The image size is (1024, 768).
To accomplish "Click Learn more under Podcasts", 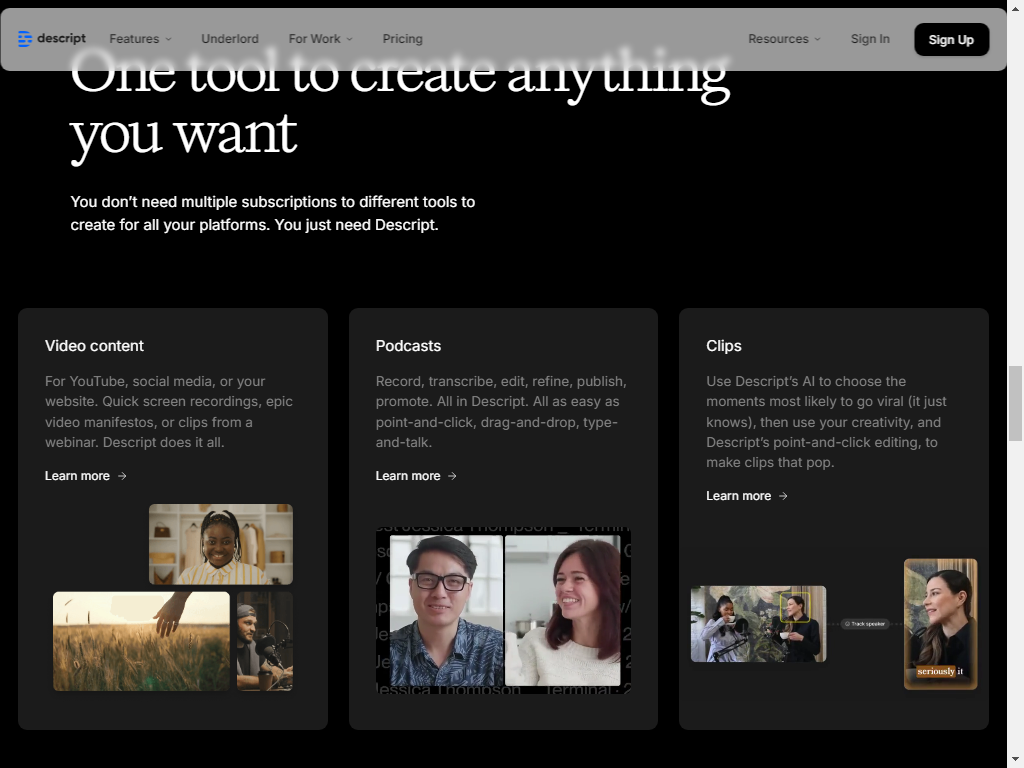I will [416, 475].
